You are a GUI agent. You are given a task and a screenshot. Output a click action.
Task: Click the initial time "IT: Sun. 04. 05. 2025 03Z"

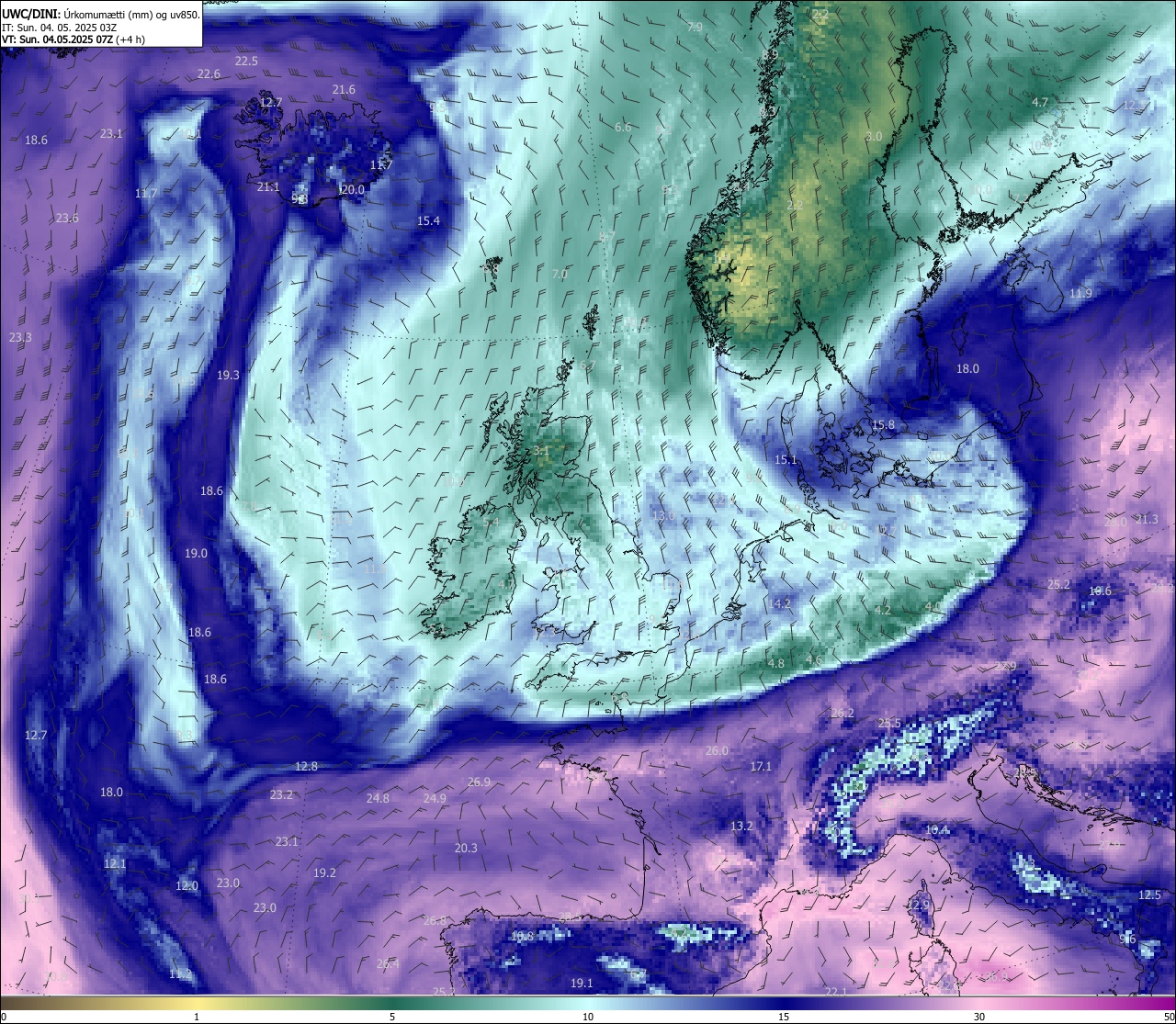(60, 28)
